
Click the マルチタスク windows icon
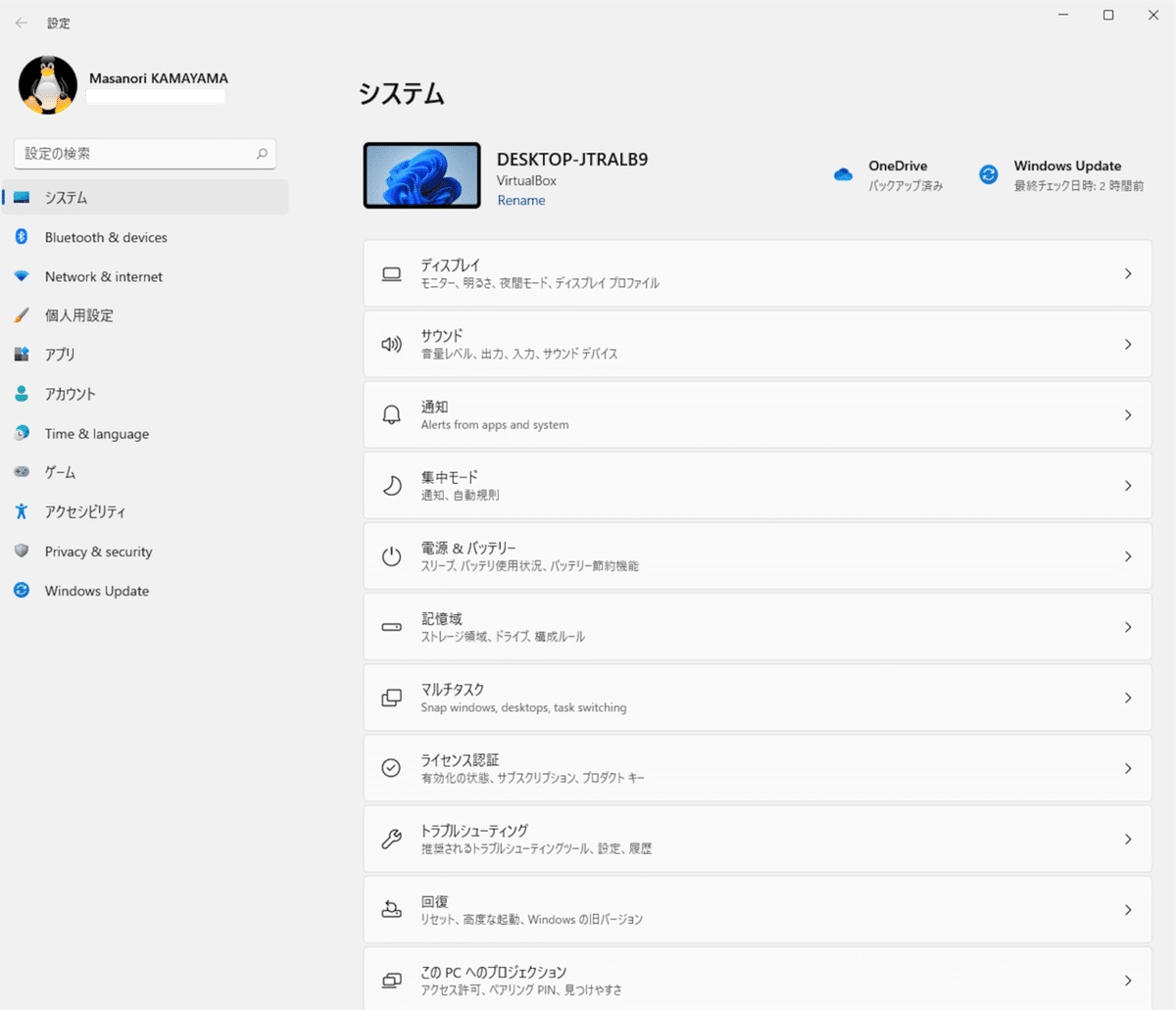pyautogui.click(x=391, y=697)
